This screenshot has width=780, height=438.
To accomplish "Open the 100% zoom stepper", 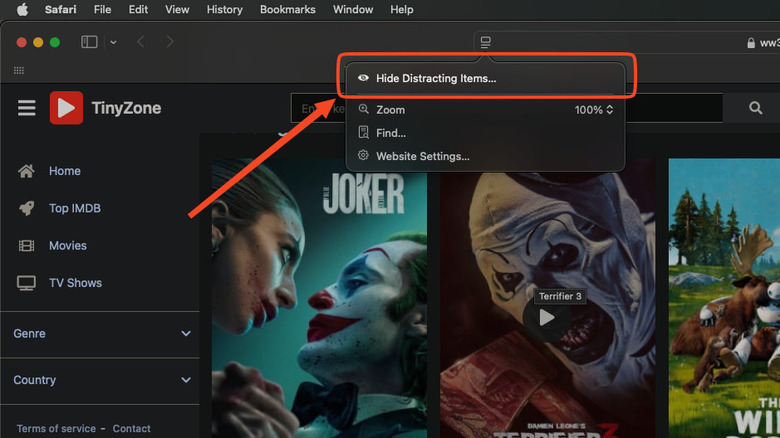I will click(594, 110).
